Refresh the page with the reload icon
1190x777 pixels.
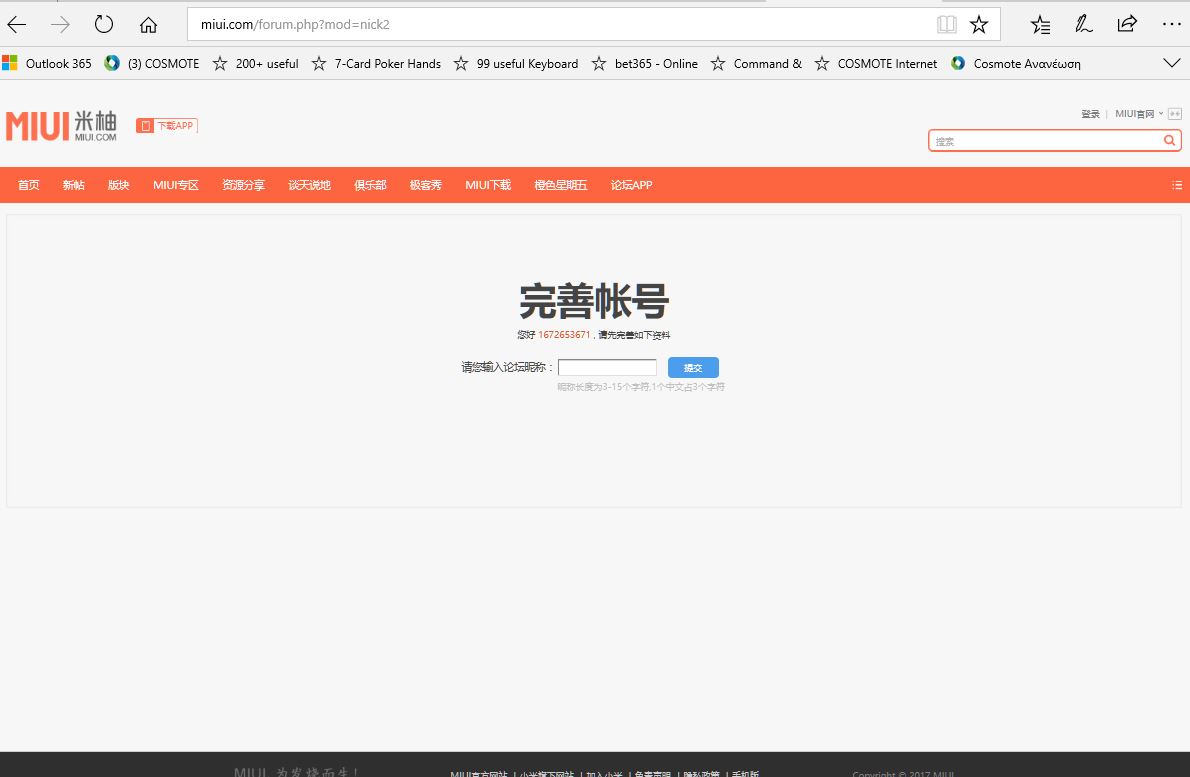coord(104,24)
